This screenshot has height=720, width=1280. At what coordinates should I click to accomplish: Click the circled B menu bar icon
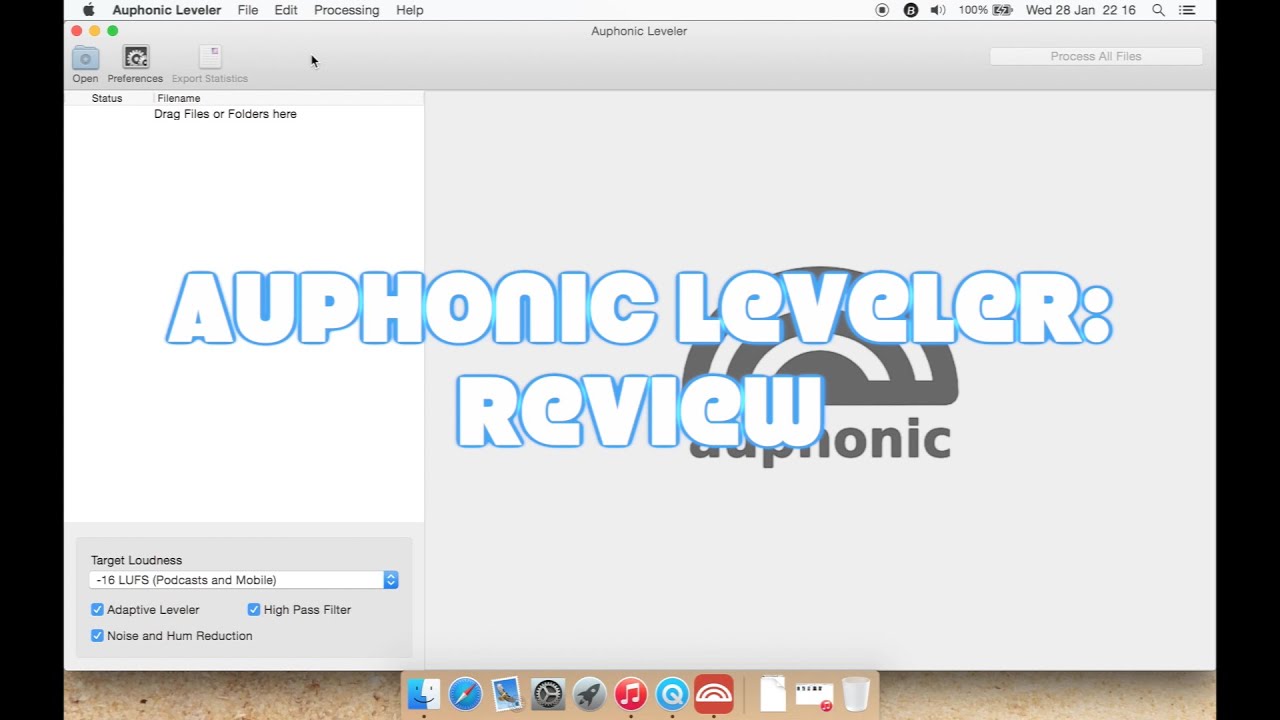click(x=911, y=10)
